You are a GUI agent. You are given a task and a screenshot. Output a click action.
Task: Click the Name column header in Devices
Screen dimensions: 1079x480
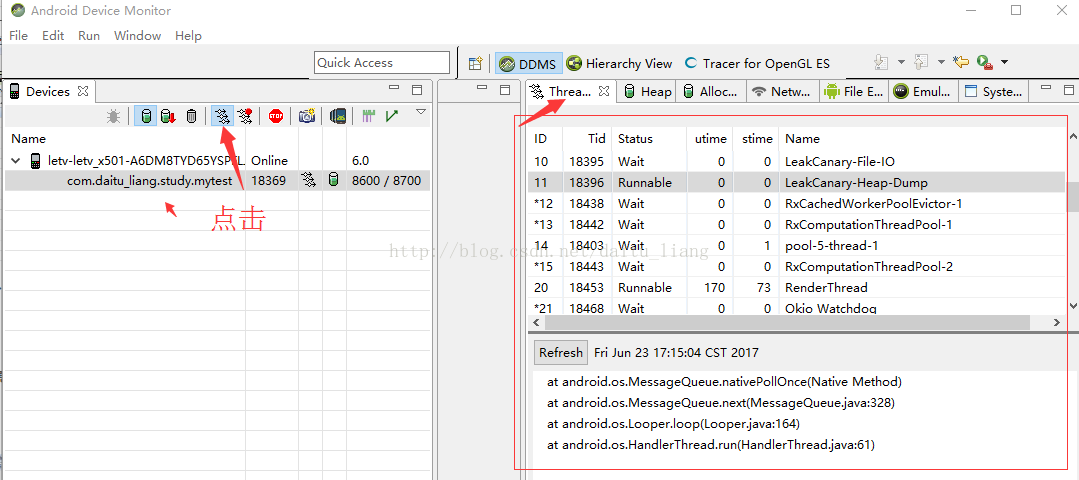pyautogui.click(x=28, y=138)
